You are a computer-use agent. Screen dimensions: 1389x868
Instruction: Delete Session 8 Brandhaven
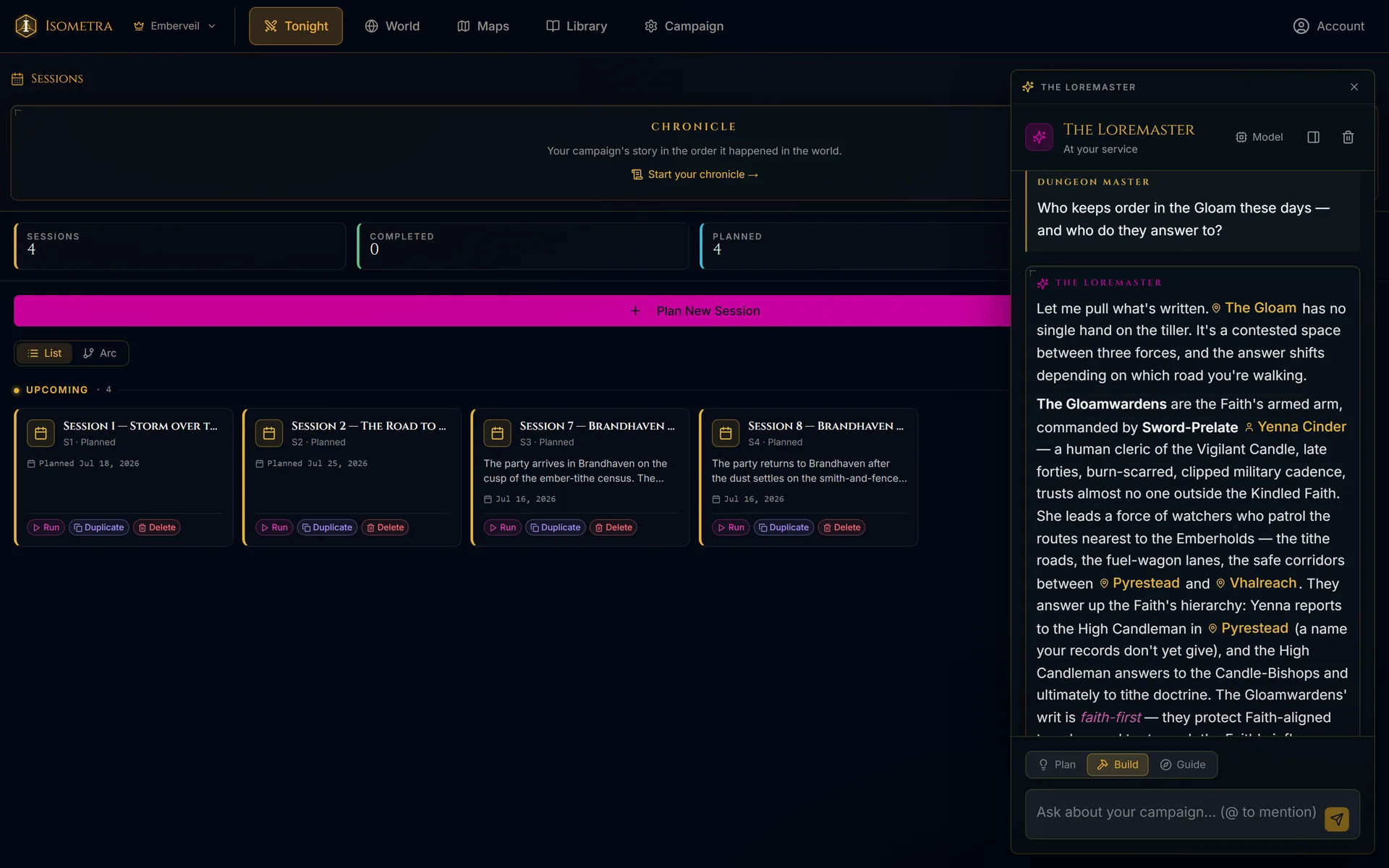click(x=842, y=527)
